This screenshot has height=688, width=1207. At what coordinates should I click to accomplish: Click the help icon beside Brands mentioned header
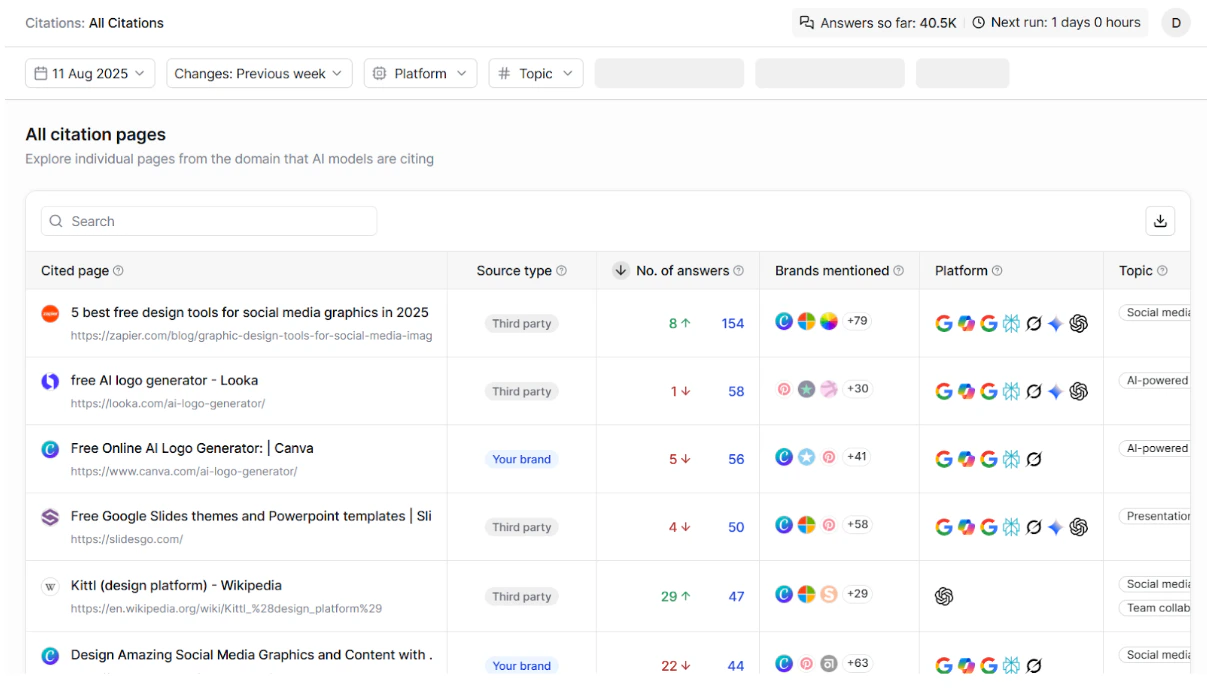click(x=898, y=271)
